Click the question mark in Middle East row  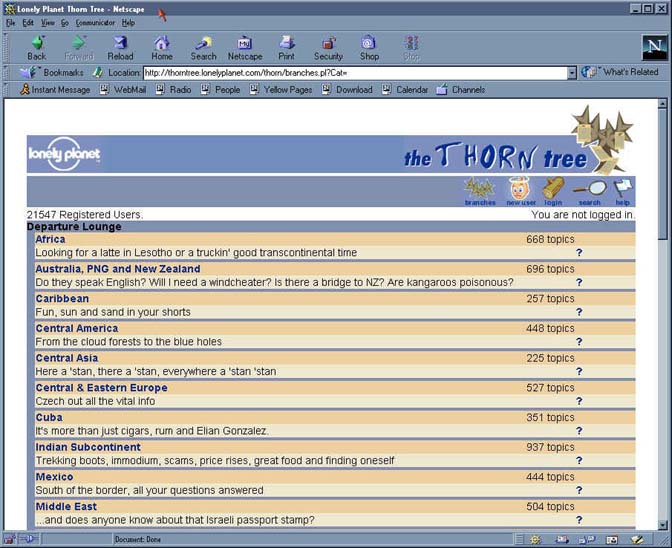click(x=579, y=520)
